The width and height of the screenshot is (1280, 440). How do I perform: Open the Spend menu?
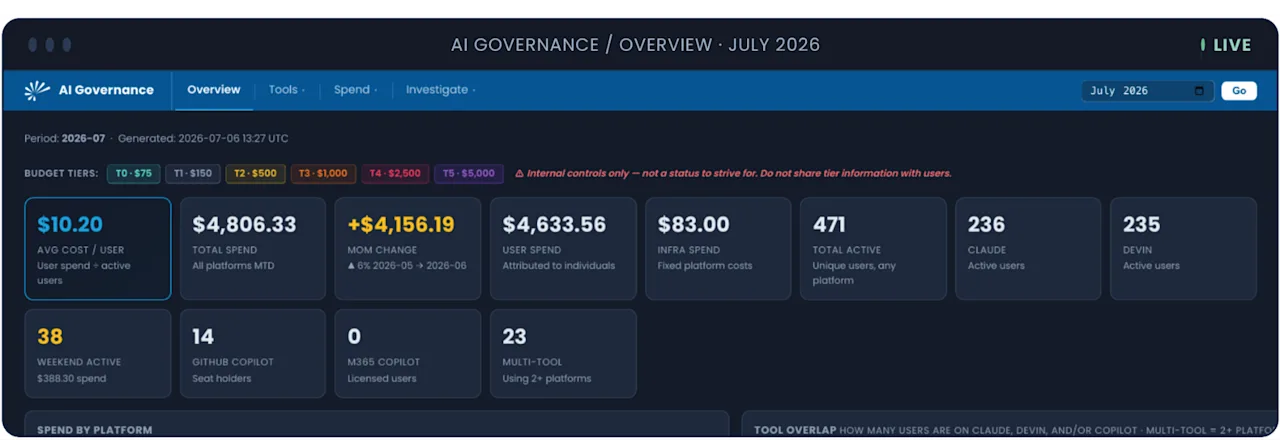coord(355,90)
